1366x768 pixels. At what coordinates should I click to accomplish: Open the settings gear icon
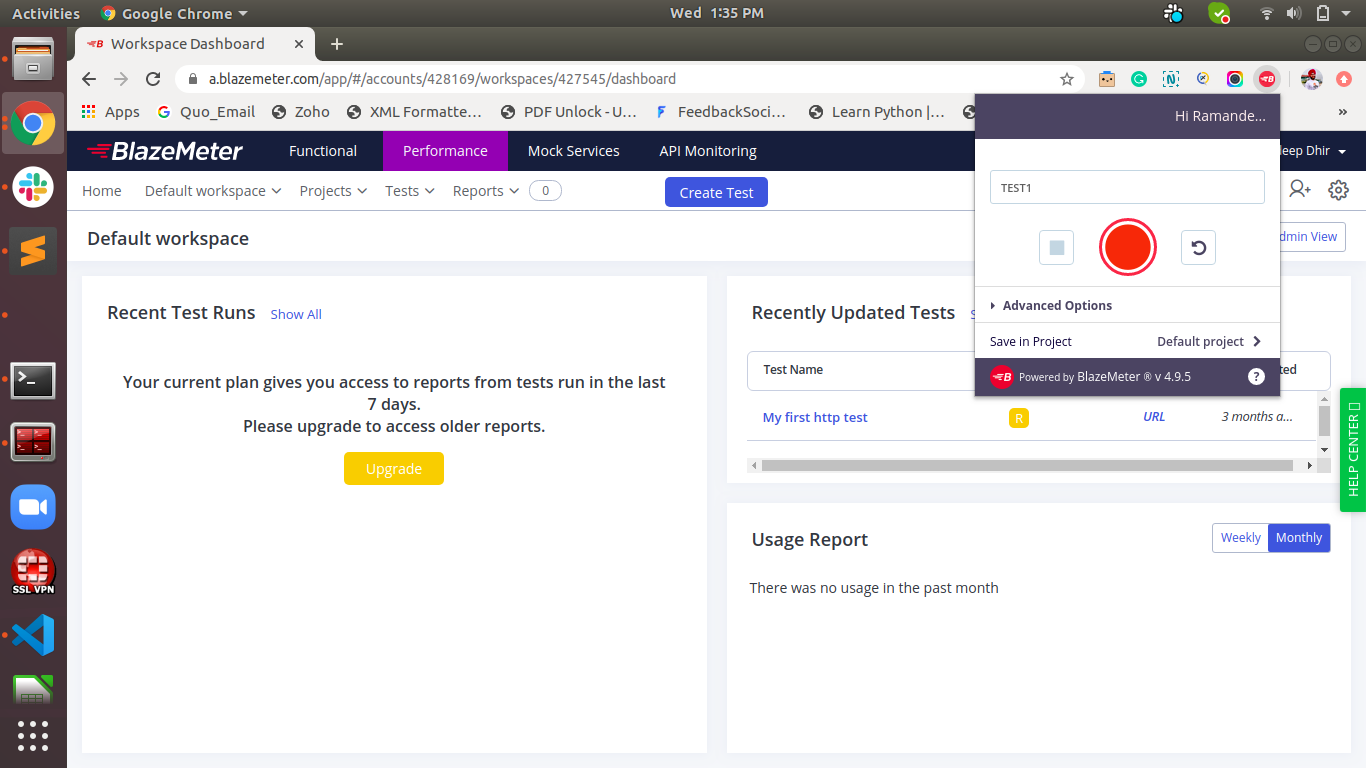[1338, 190]
